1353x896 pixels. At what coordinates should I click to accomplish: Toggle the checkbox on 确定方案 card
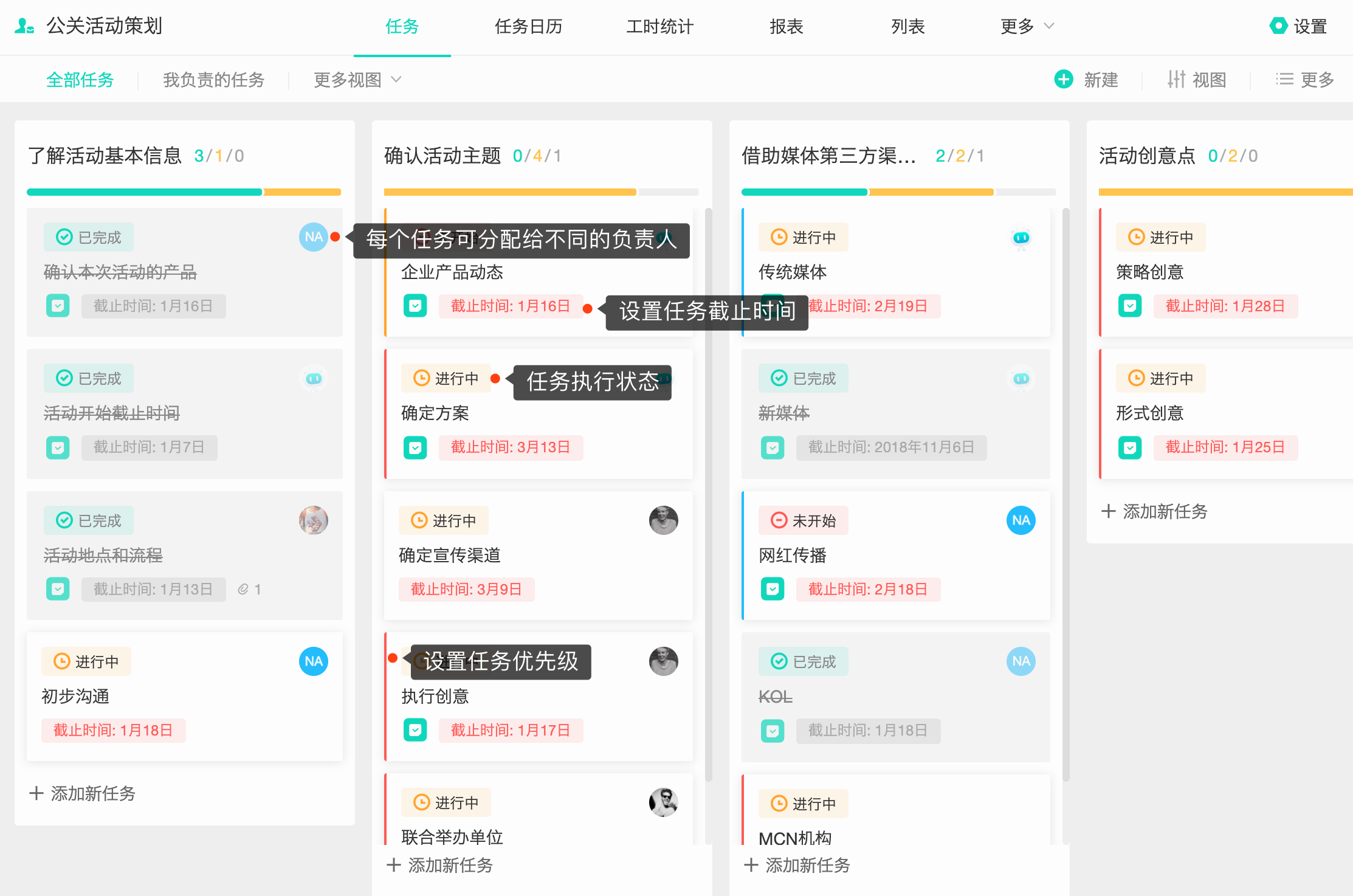click(415, 448)
